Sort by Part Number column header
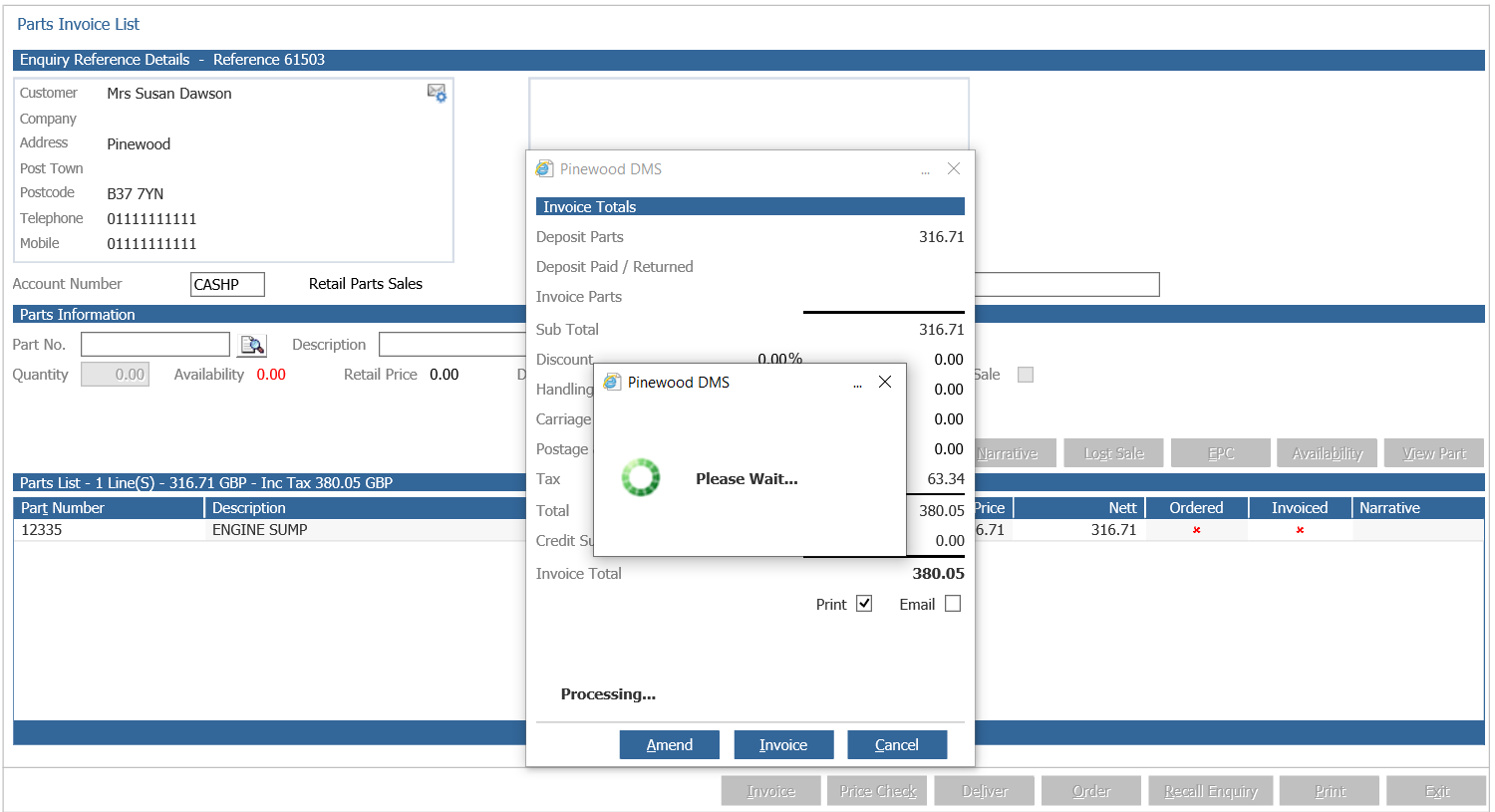1495x812 pixels. [109, 508]
